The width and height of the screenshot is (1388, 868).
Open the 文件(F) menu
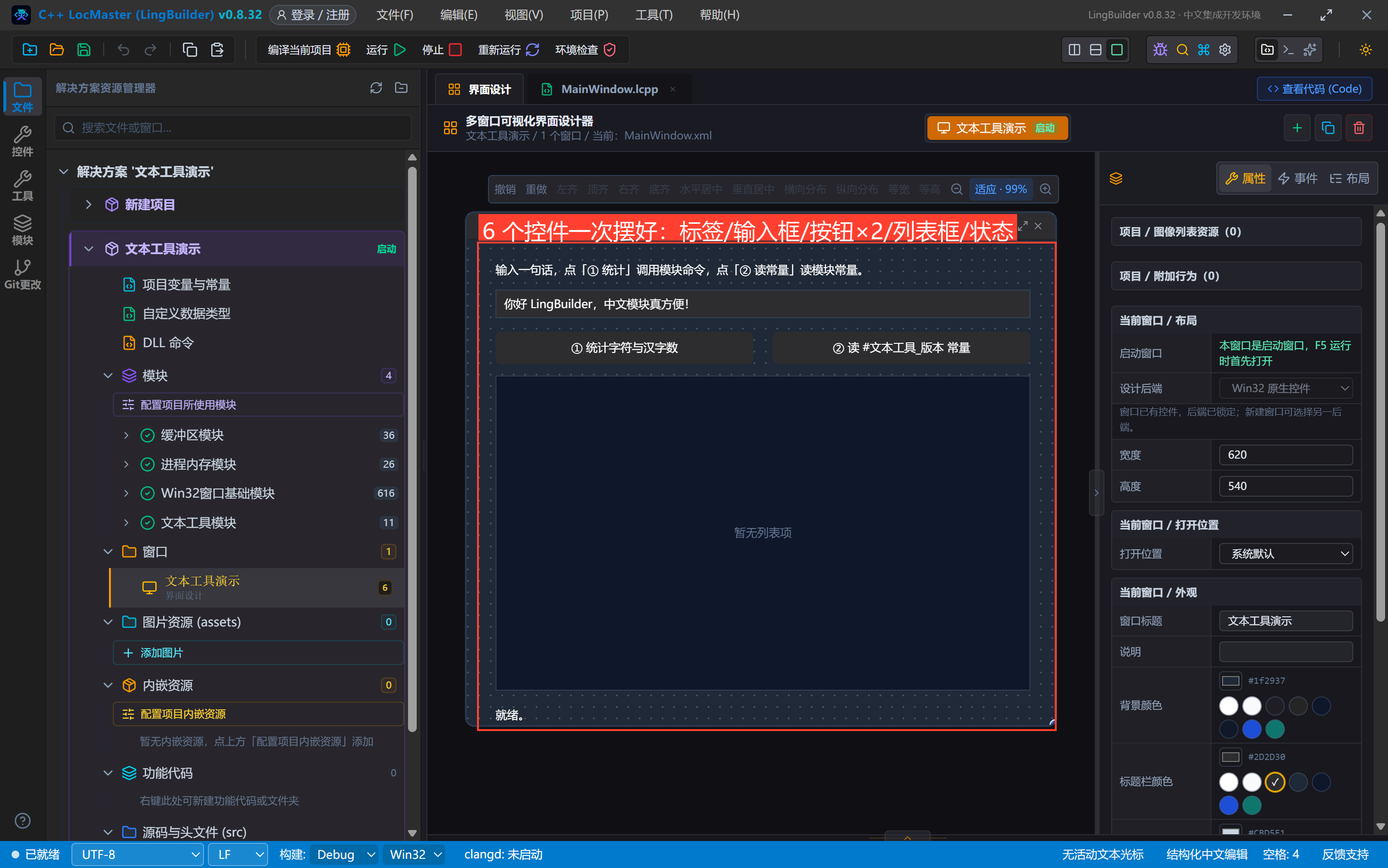pyautogui.click(x=395, y=15)
